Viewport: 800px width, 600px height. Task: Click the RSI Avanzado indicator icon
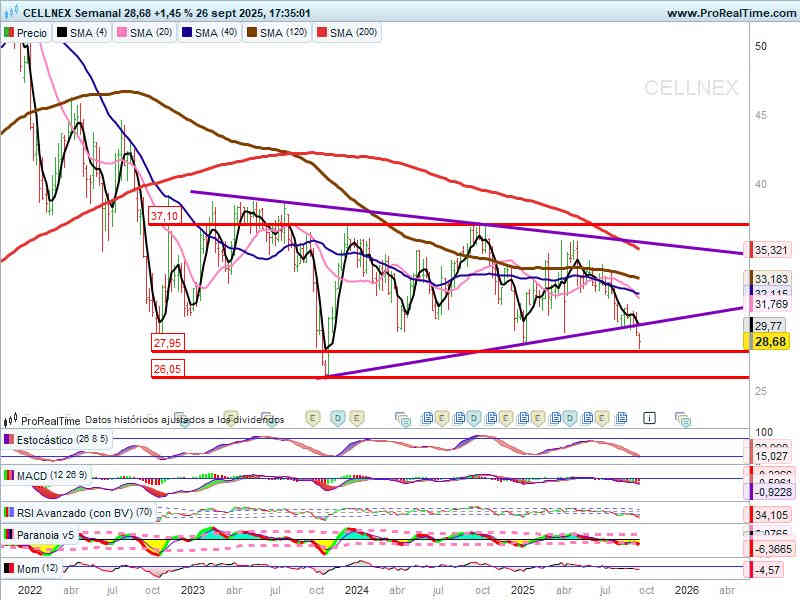[x=9, y=512]
